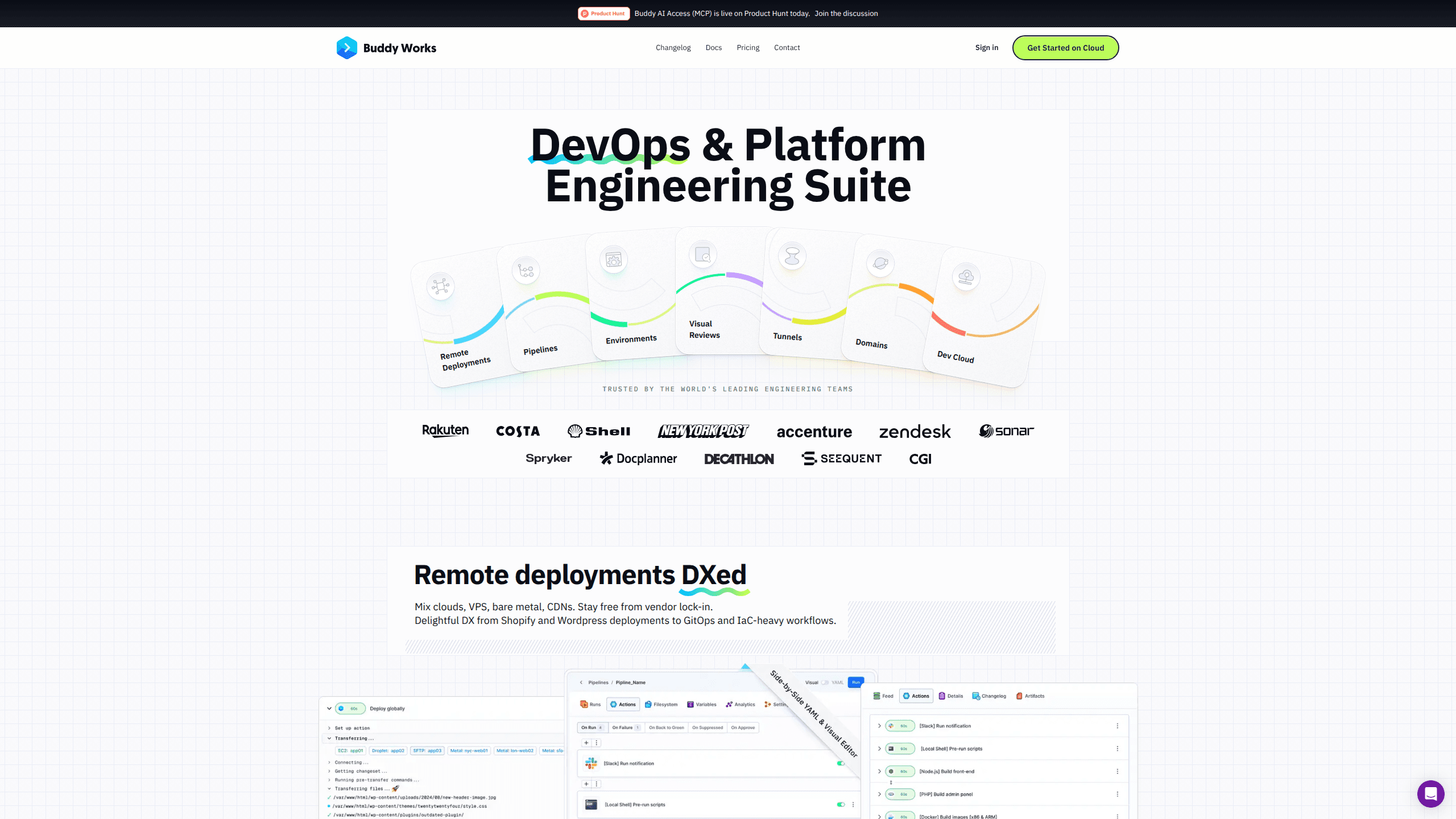Click the Details clipboard icon
Viewport: 1456px width, 819px height.
point(942,696)
